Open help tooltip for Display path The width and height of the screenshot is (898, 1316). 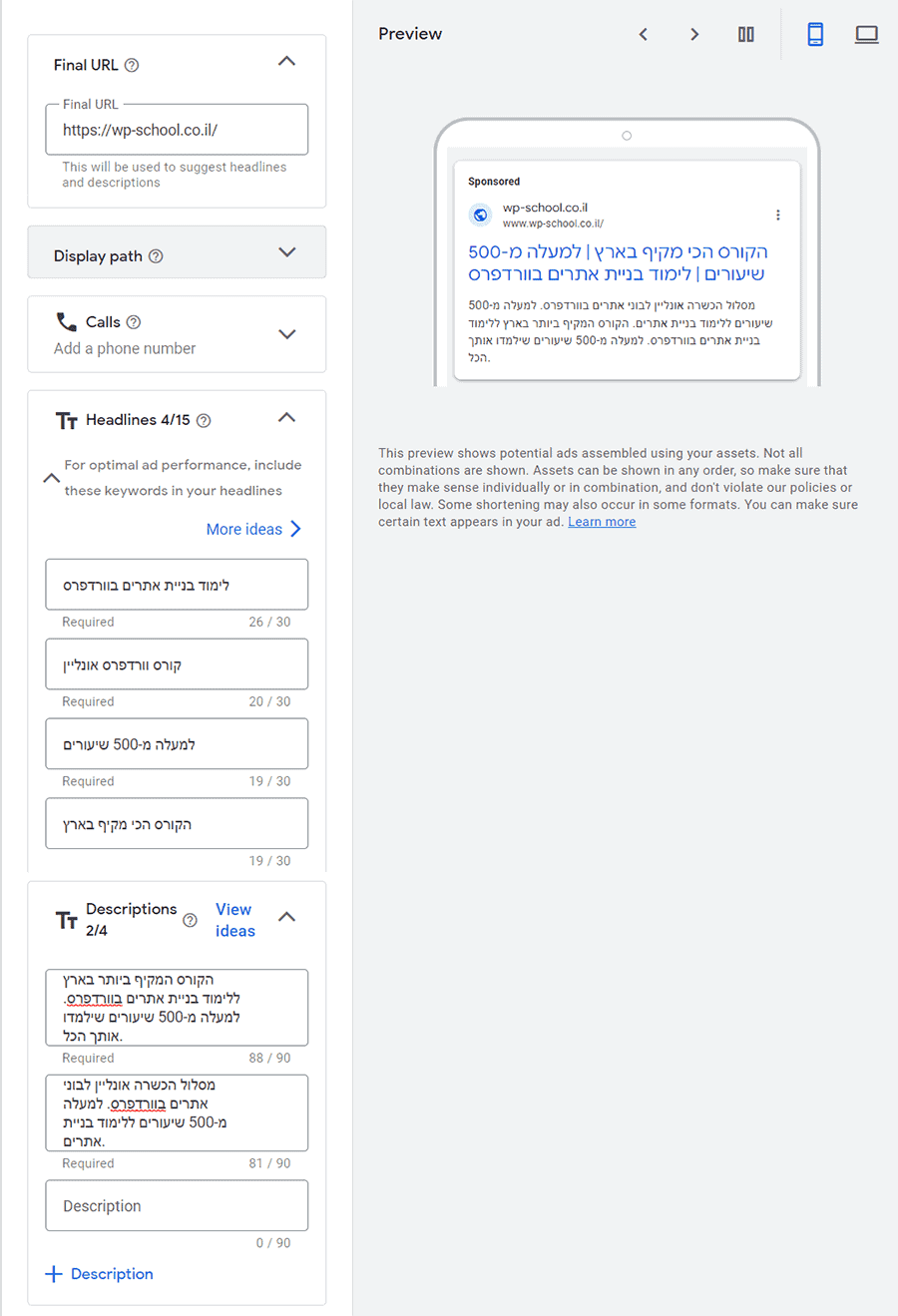[156, 256]
